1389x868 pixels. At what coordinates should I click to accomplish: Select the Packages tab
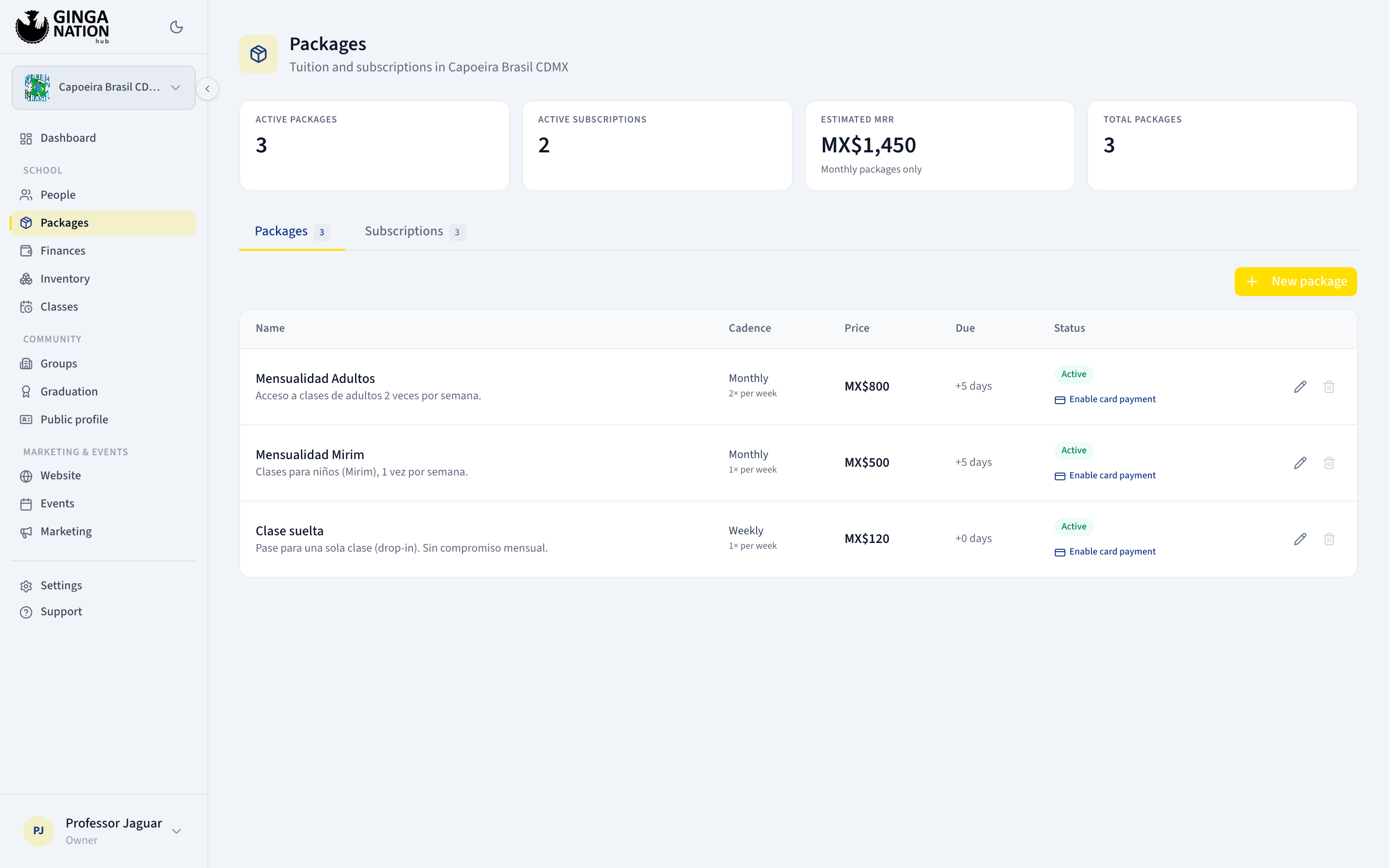click(x=292, y=231)
